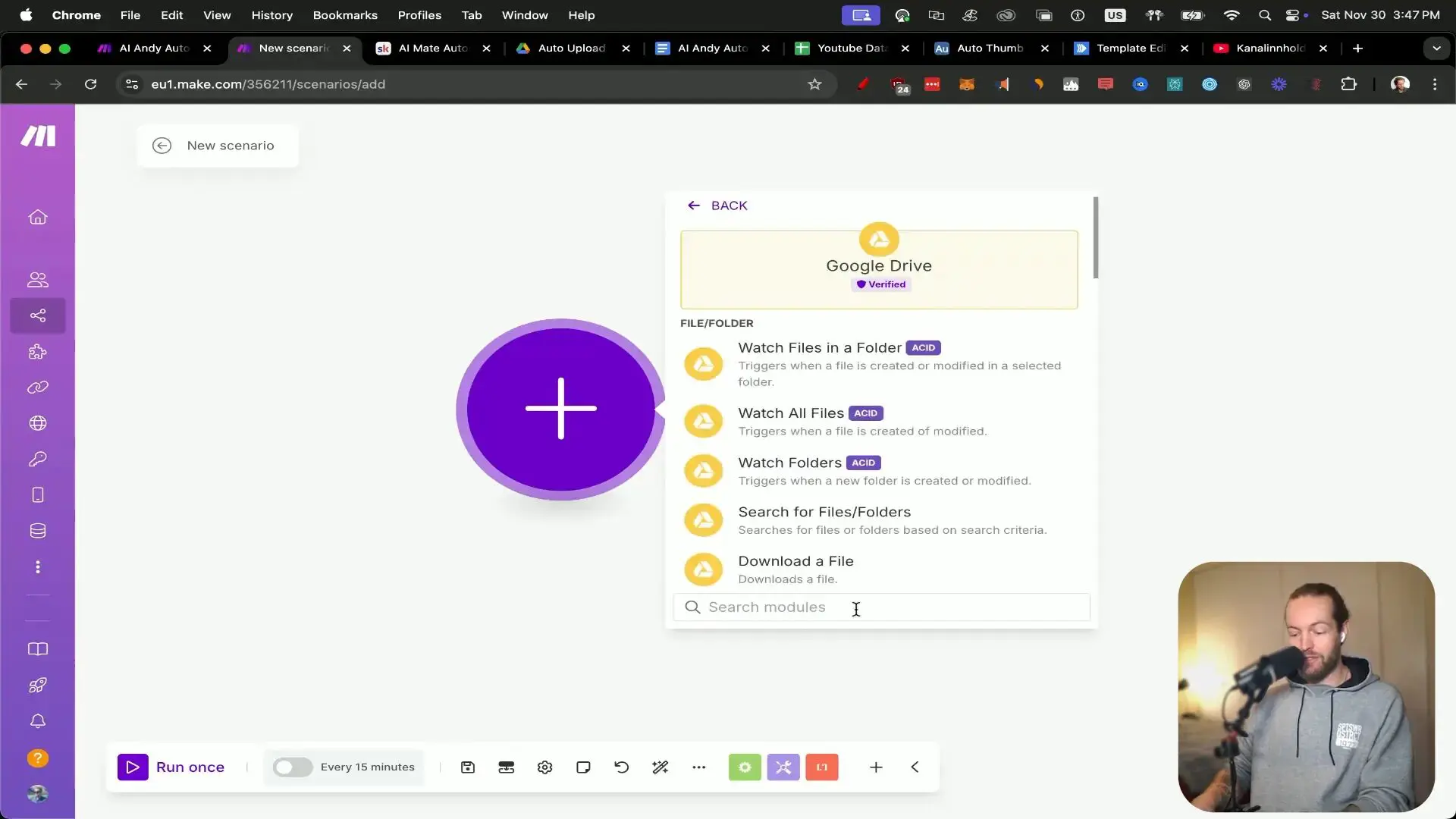Click the Run once button
The width and height of the screenshot is (1456, 819).
pos(171,767)
